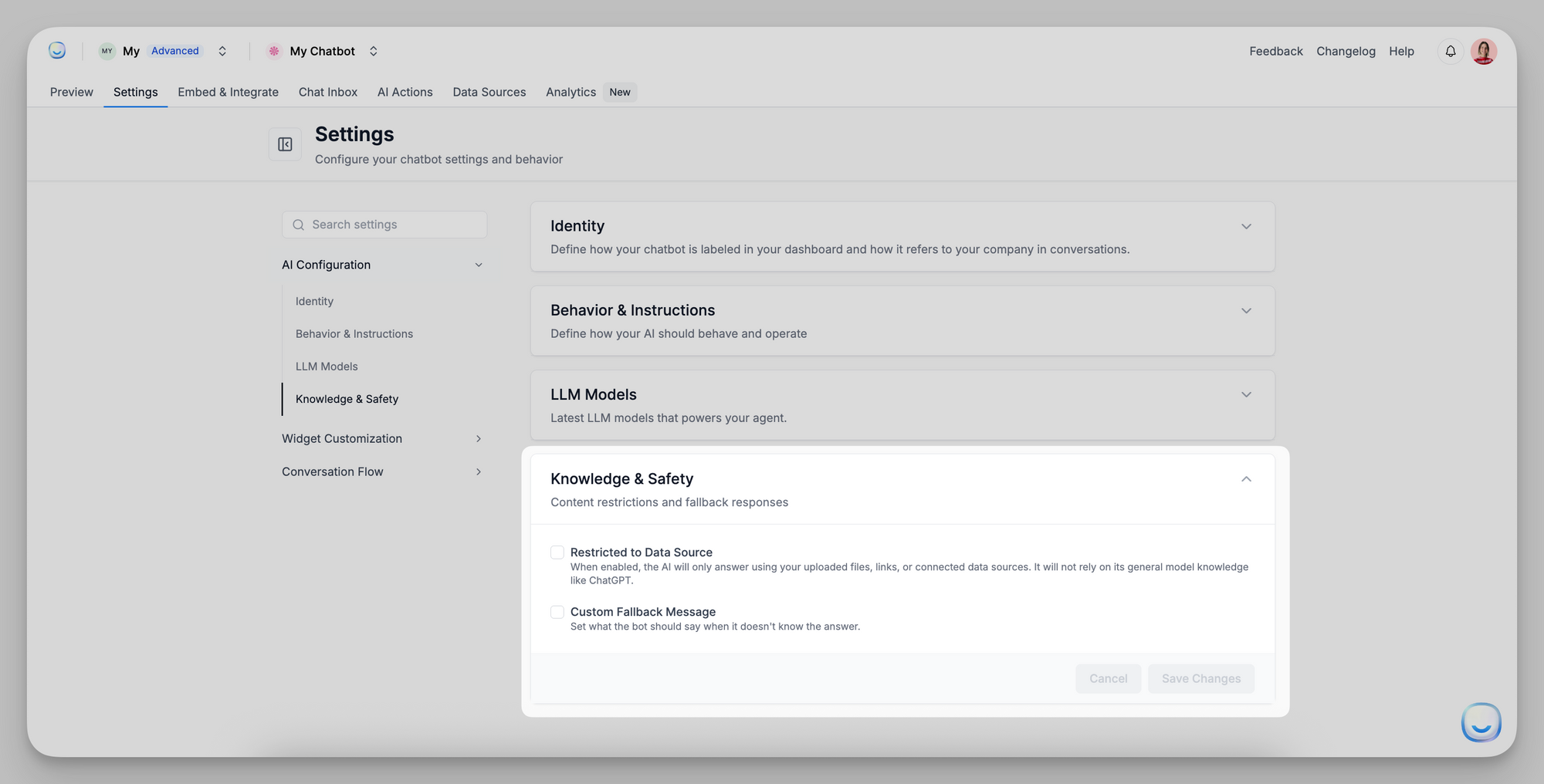Click the Feedback link
Screen dimensions: 1544x784
pyautogui.click(x=1276, y=51)
